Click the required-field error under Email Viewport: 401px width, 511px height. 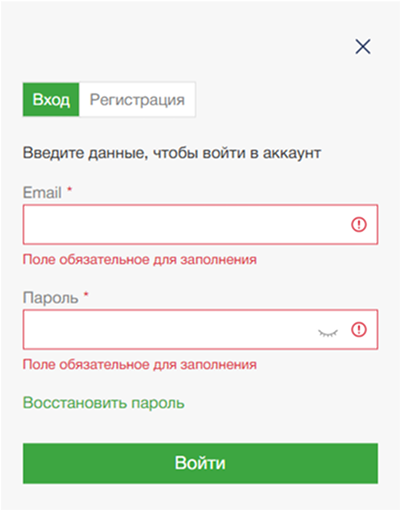tap(140, 259)
